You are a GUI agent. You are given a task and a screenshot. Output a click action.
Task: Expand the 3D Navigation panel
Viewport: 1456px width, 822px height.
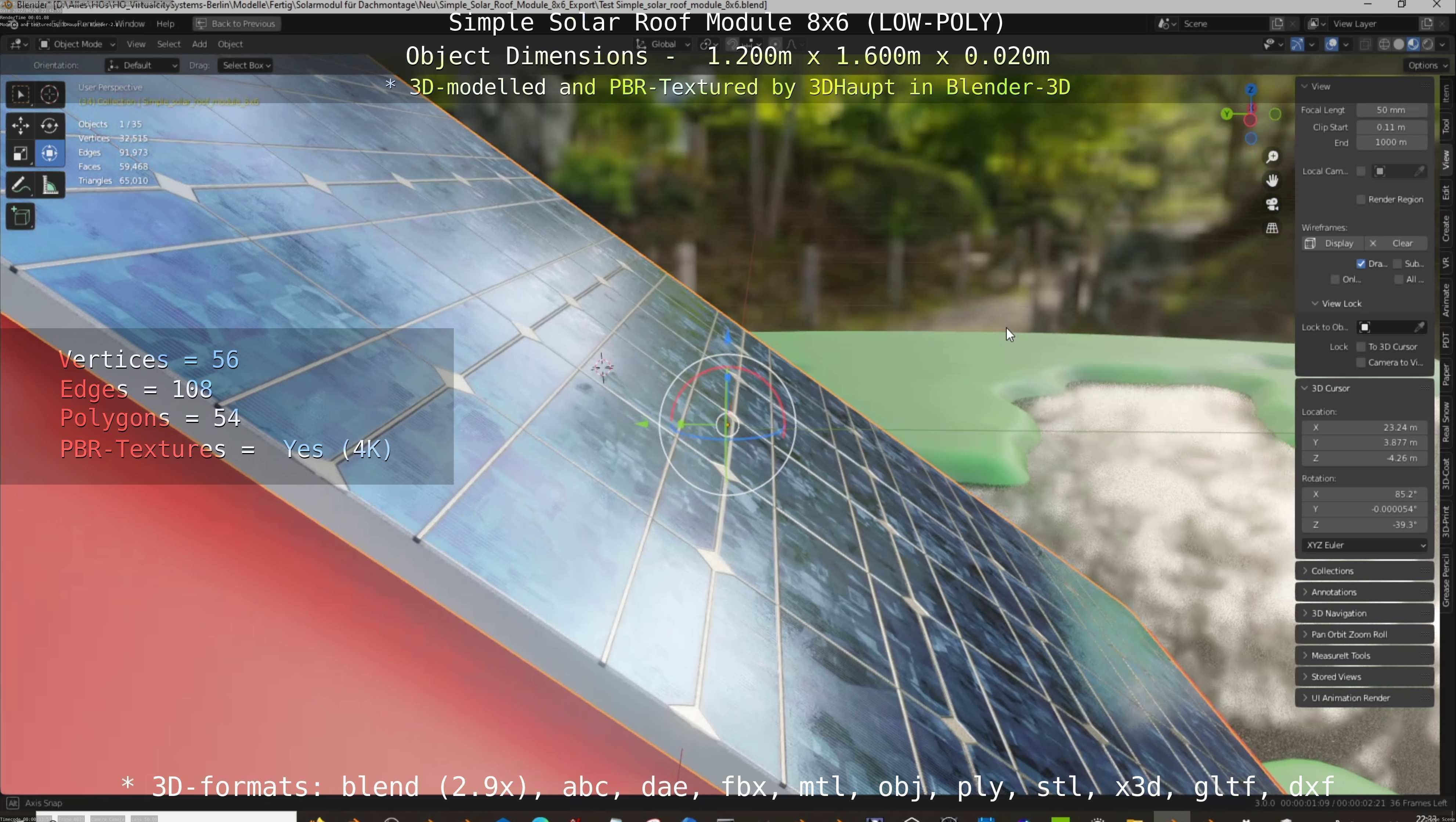click(1365, 614)
